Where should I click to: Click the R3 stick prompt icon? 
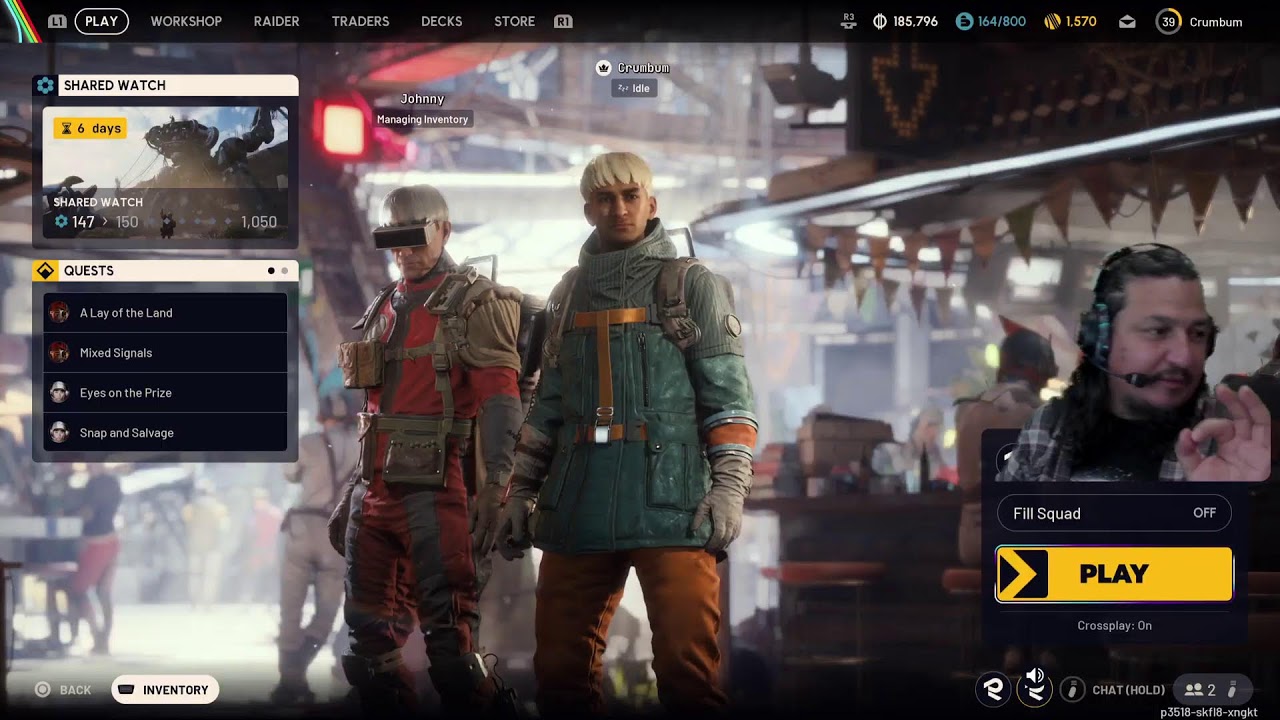point(849,21)
